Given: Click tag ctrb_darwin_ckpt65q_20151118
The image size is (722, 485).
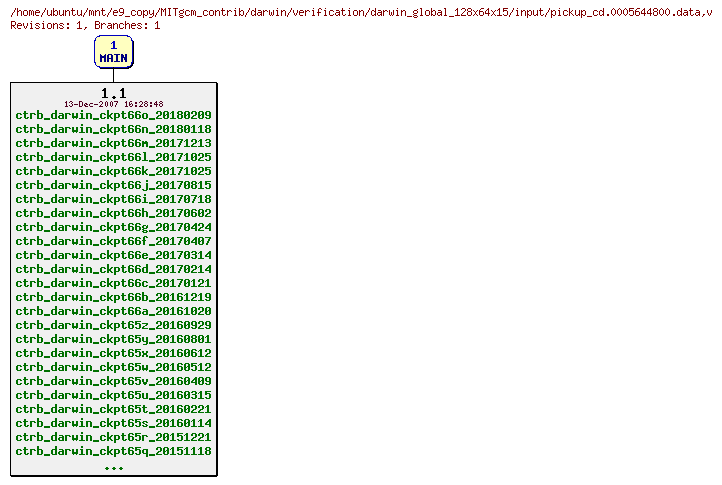Looking at the screenshot, I should click(x=114, y=451).
